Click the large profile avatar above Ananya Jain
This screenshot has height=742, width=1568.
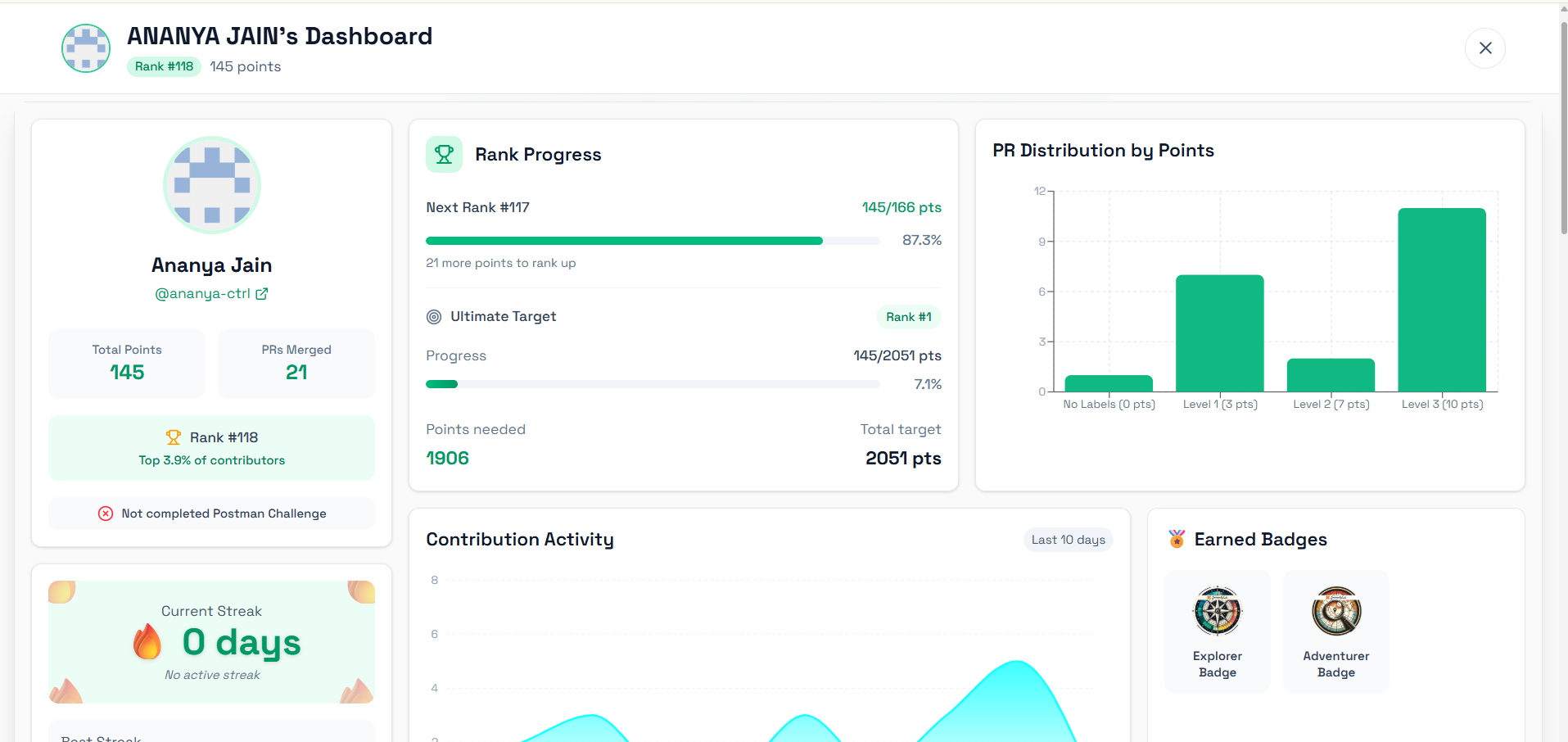212,185
